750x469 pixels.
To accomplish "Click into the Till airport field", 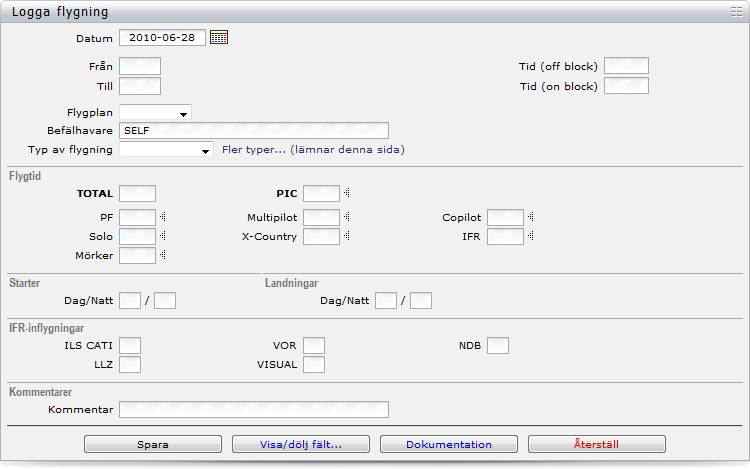I will pos(140,86).
